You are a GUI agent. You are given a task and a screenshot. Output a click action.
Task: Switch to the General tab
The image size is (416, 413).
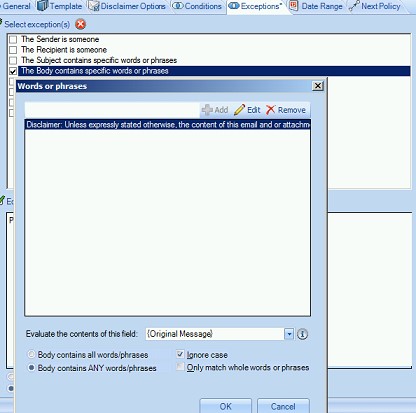point(16,6)
